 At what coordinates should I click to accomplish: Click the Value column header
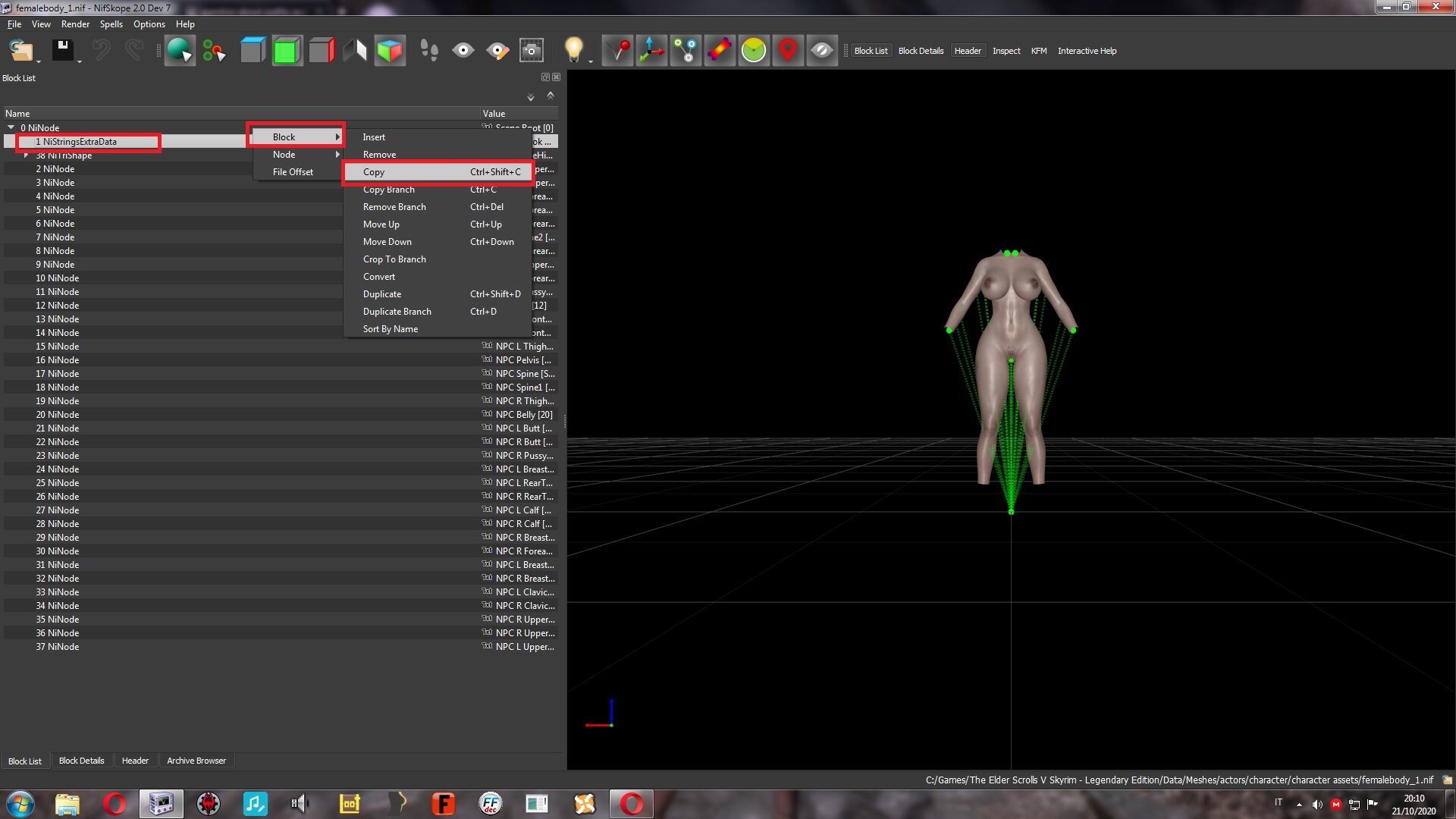[520, 114]
